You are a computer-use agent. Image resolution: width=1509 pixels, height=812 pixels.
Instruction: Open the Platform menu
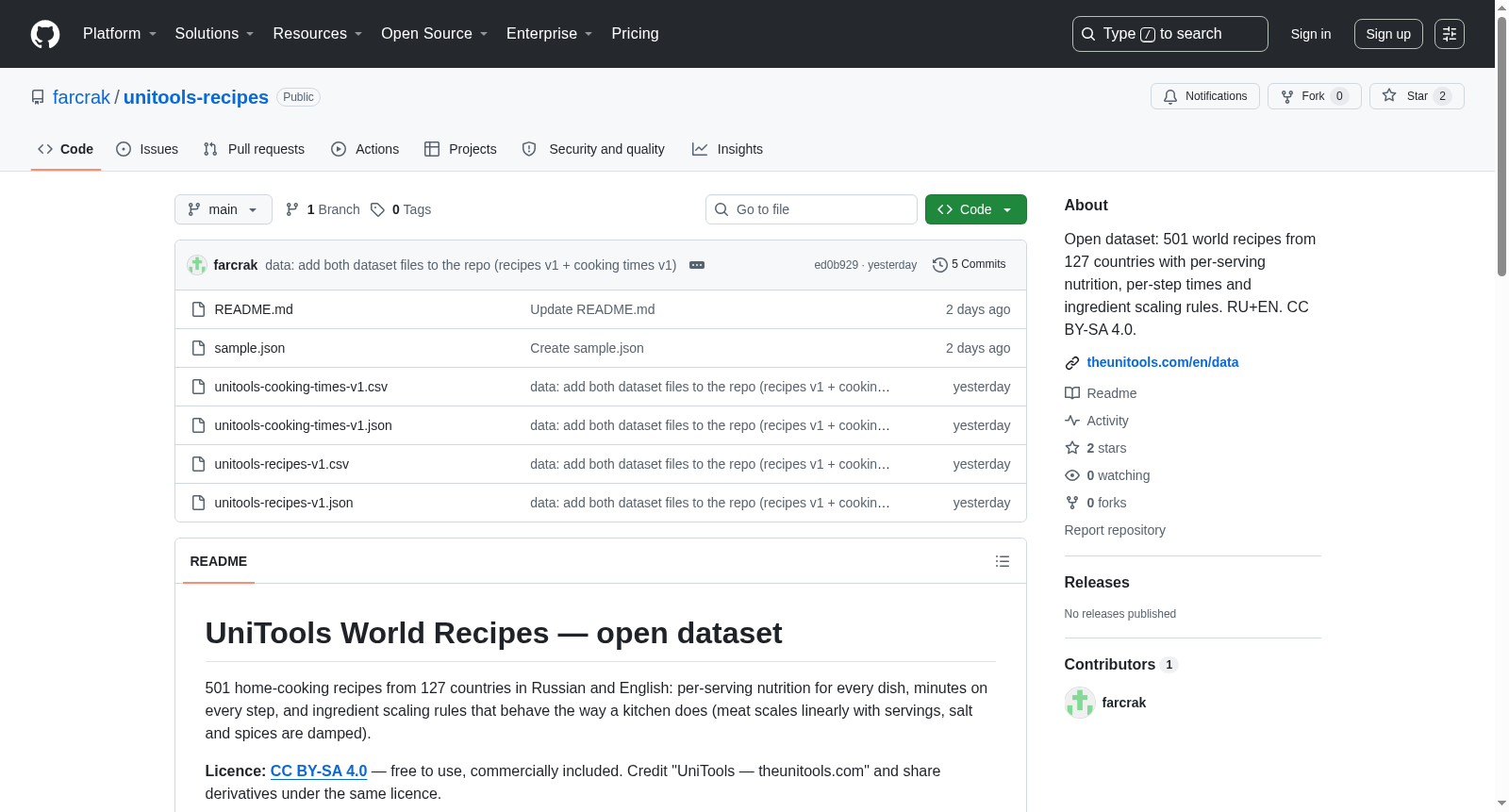click(x=120, y=34)
